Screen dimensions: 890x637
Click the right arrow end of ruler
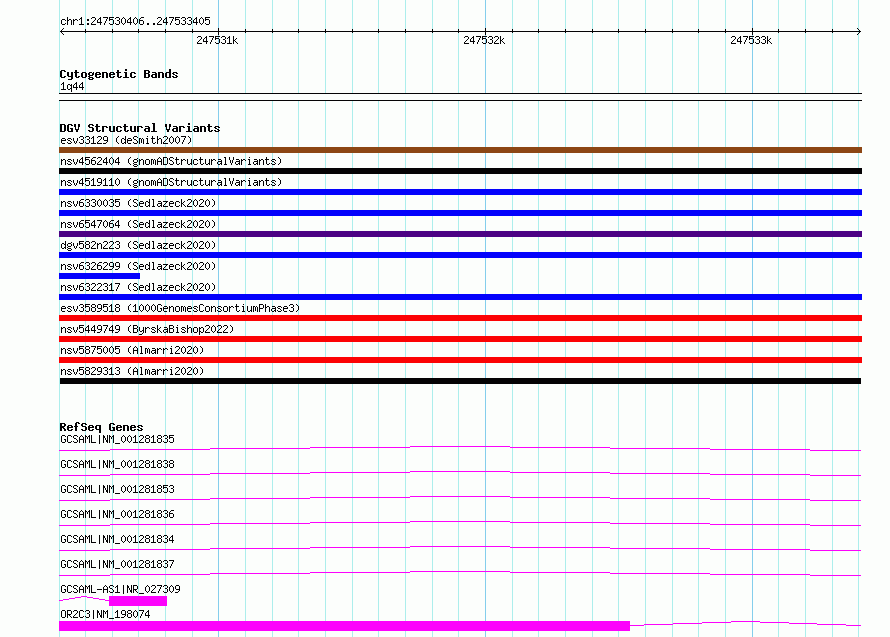(x=859, y=32)
